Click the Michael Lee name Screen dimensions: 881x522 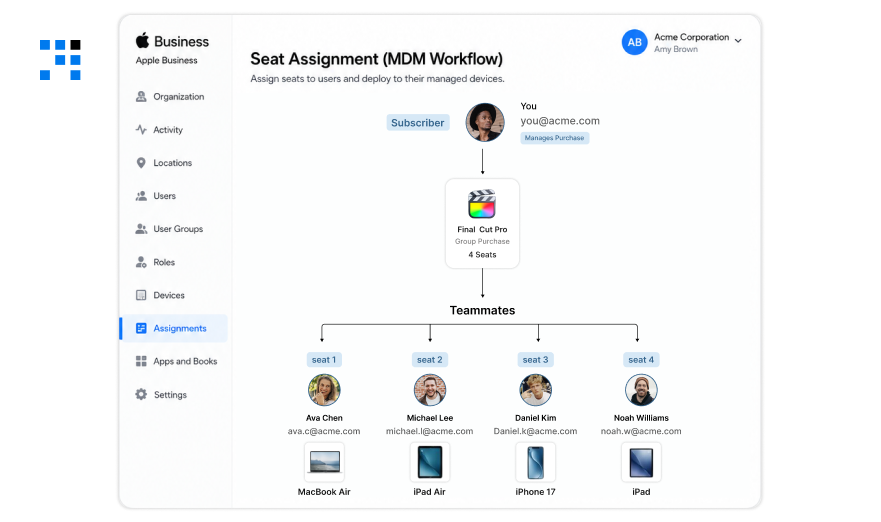click(430, 418)
